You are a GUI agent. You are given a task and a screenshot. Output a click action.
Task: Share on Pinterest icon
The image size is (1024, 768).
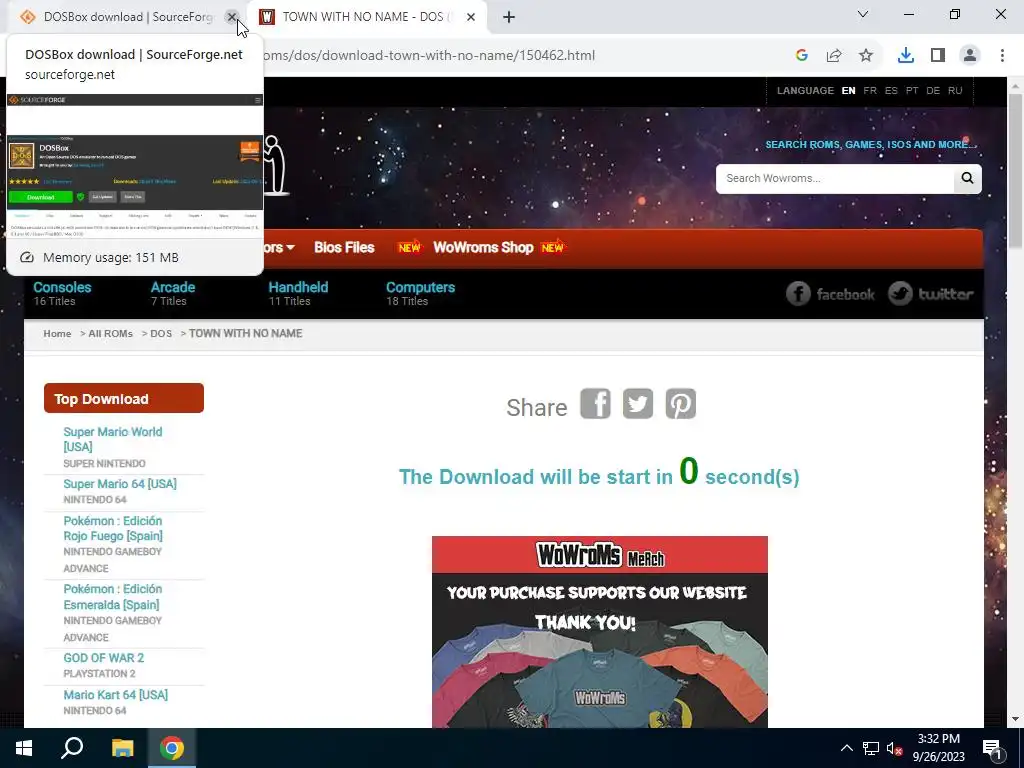[680, 404]
